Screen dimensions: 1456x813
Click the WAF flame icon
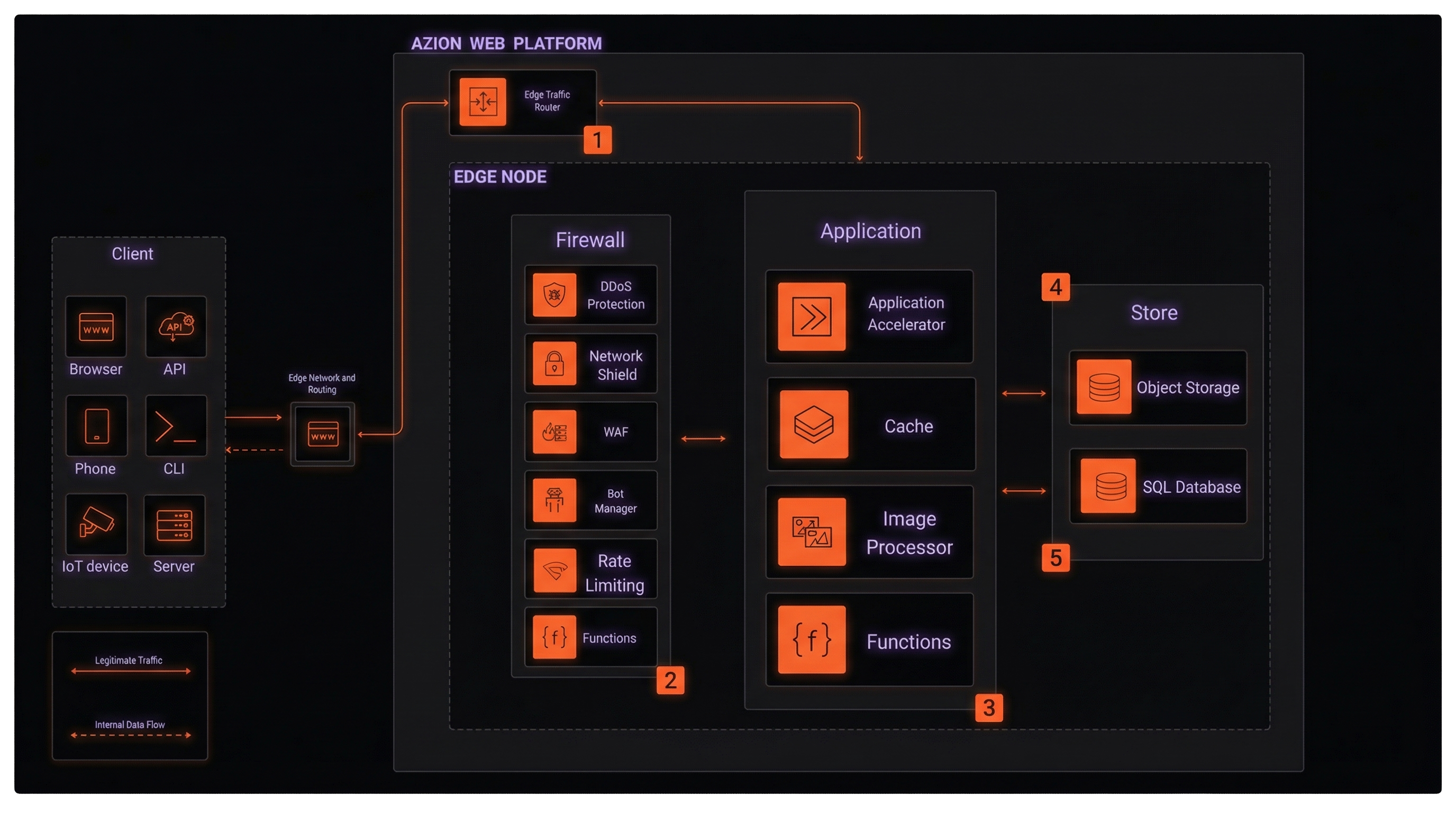[554, 432]
